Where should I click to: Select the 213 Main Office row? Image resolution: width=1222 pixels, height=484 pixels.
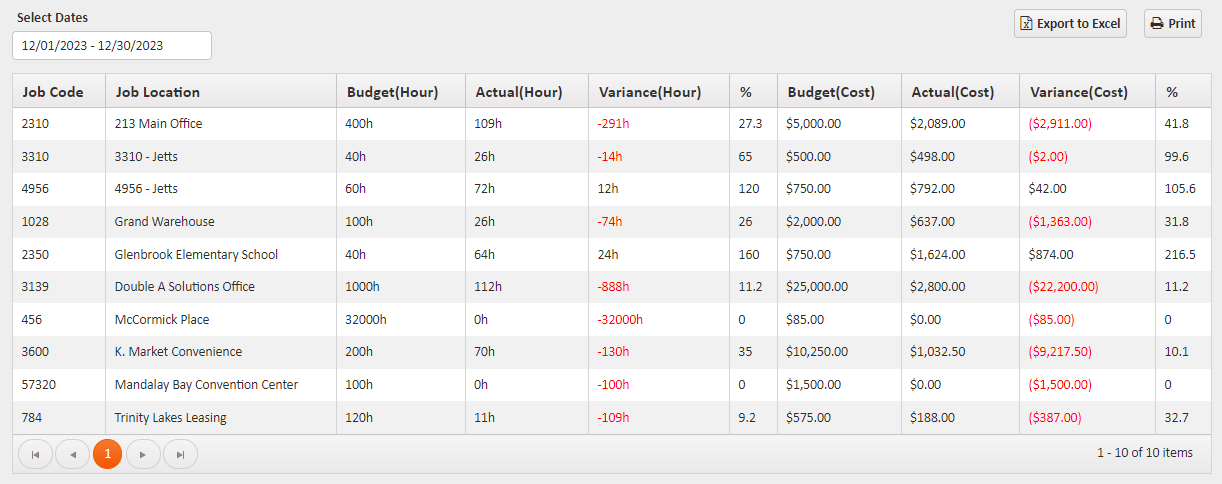pos(158,124)
